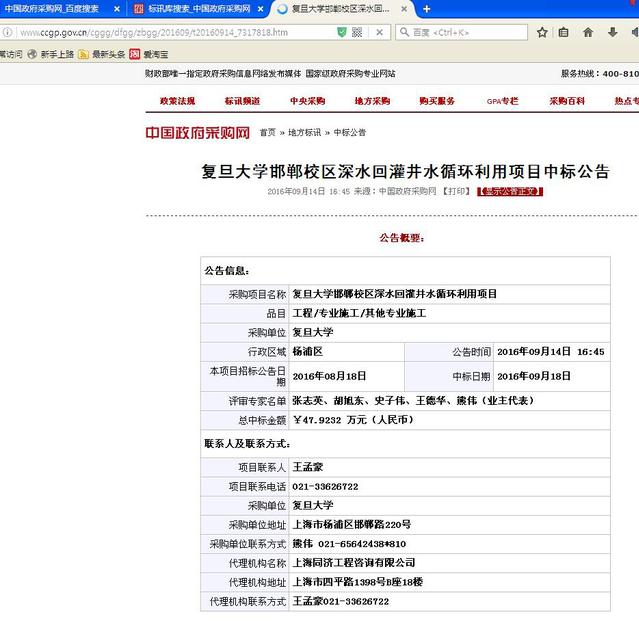This screenshot has height=621, width=639.
Task: Open the 购买服务 nav menu
Action: tap(437, 101)
